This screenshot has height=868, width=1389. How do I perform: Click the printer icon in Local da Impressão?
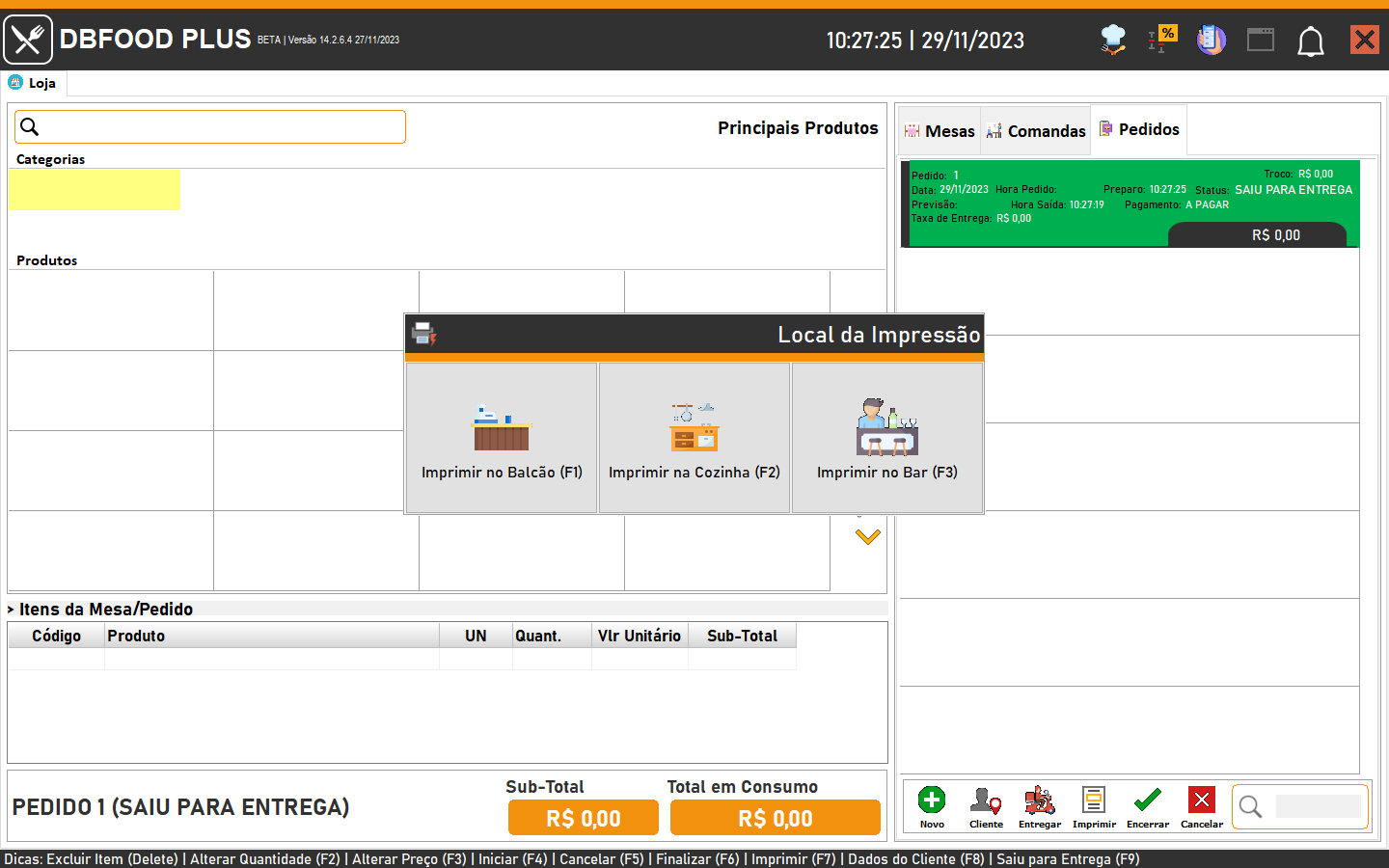(x=423, y=334)
